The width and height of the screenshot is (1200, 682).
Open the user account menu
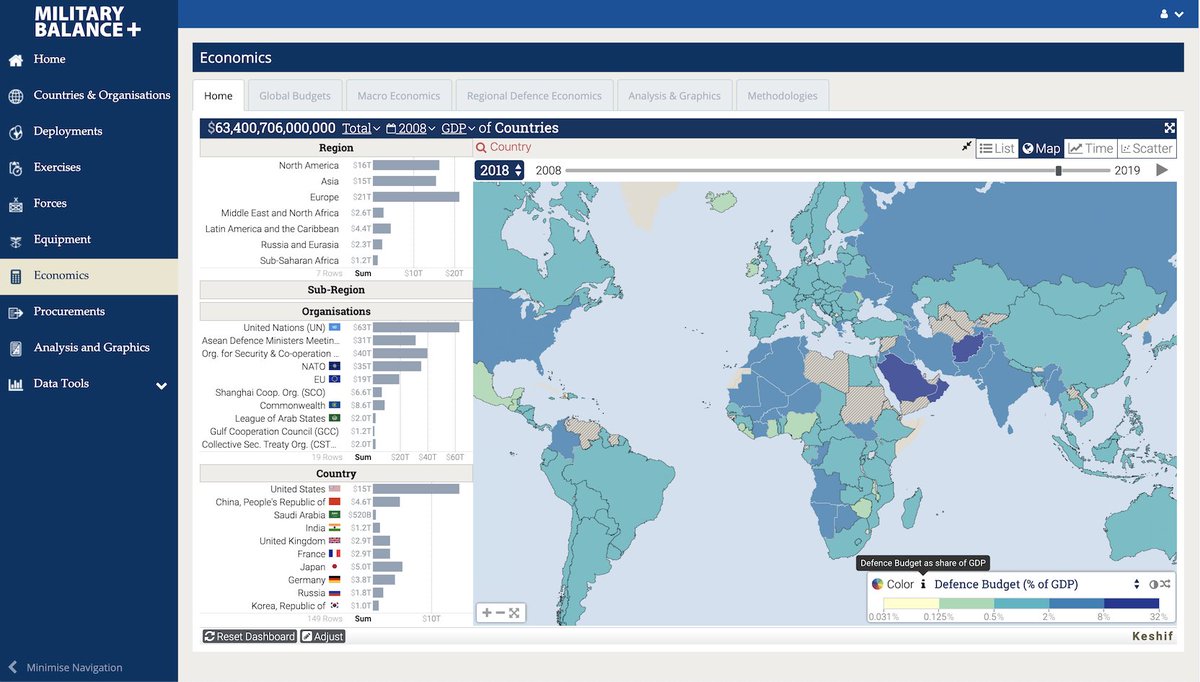[x=1171, y=14]
